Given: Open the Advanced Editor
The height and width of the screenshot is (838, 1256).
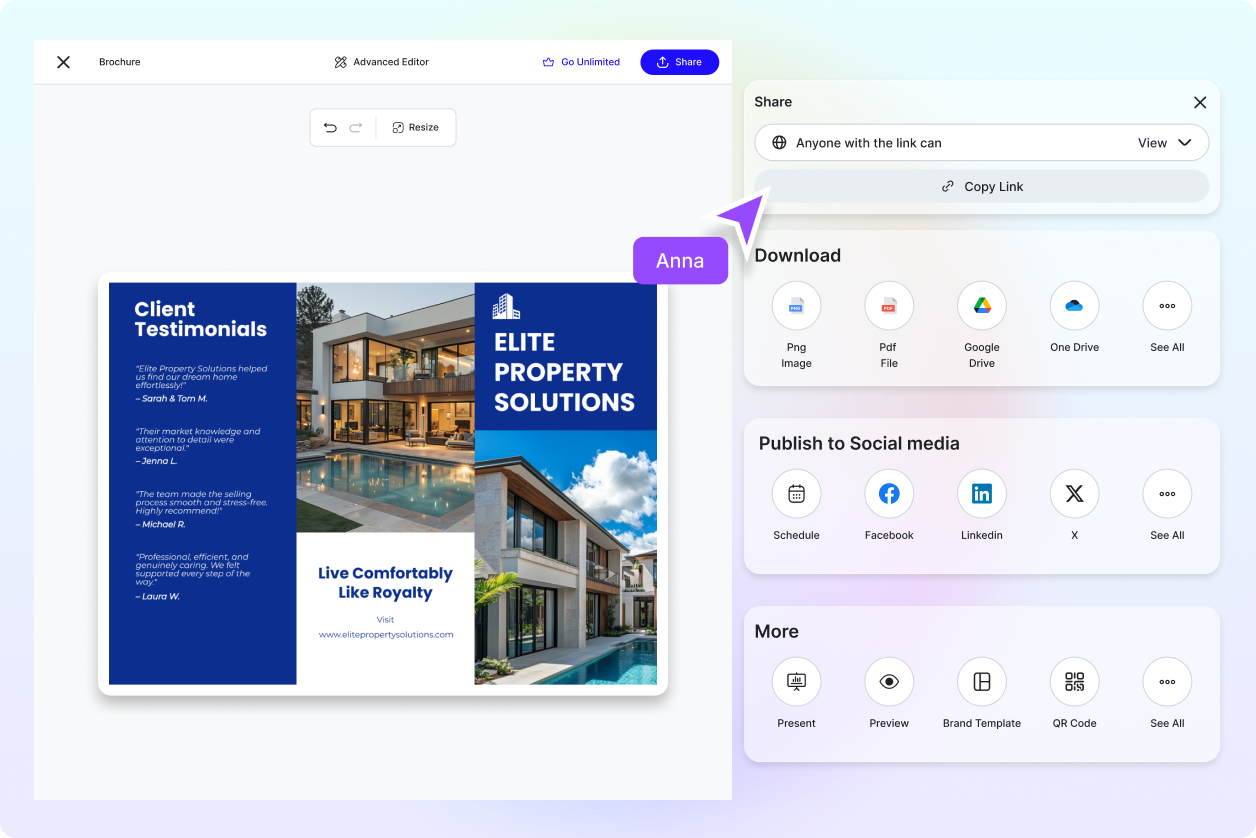Looking at the screenshot, I should pos(382,62).
